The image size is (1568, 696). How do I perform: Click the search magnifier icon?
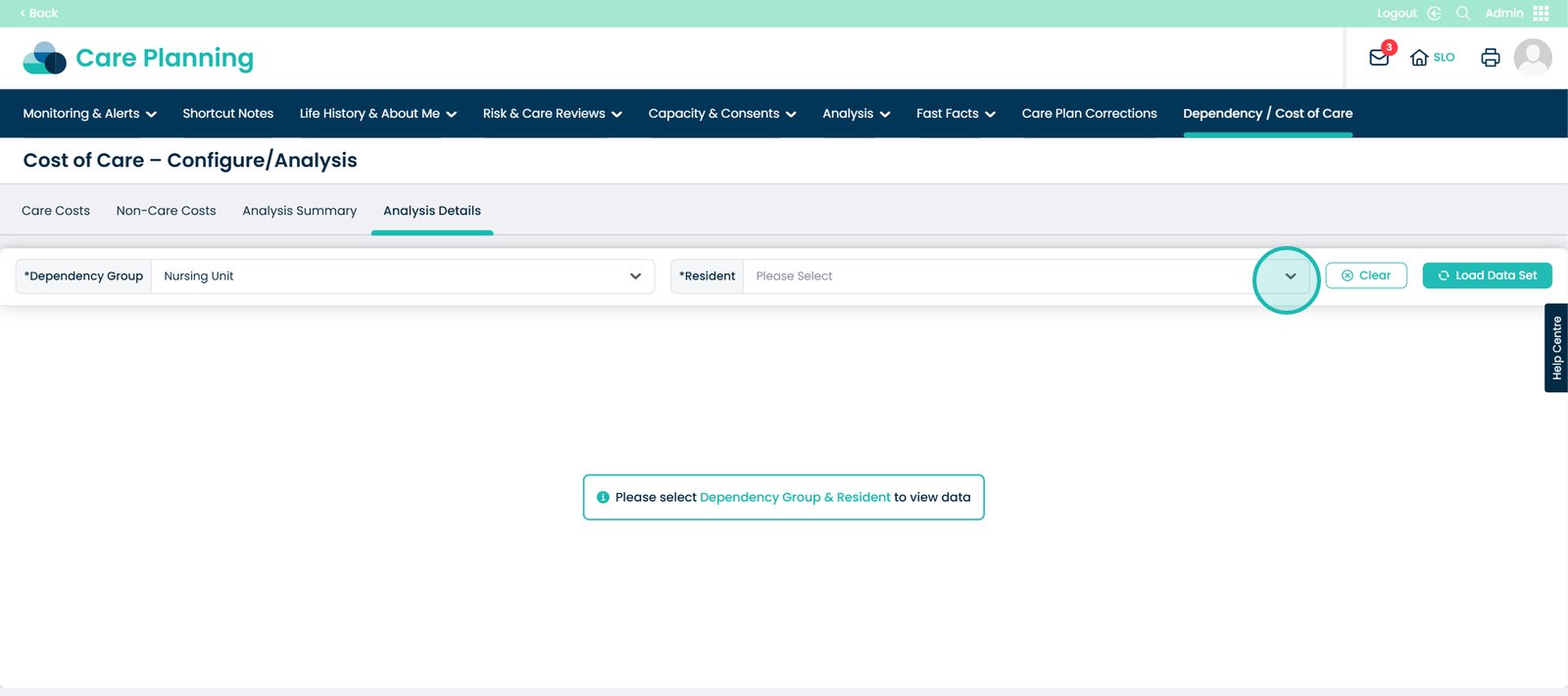[1463, 14]
